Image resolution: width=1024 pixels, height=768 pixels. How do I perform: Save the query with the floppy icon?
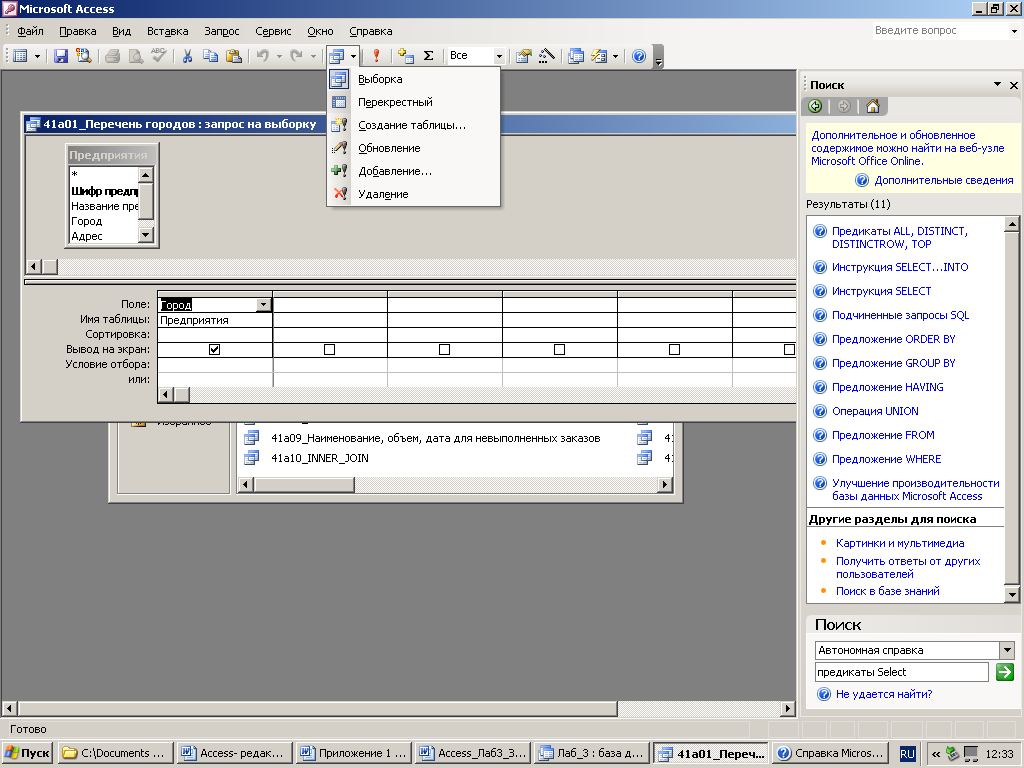[x=61, y=56]
